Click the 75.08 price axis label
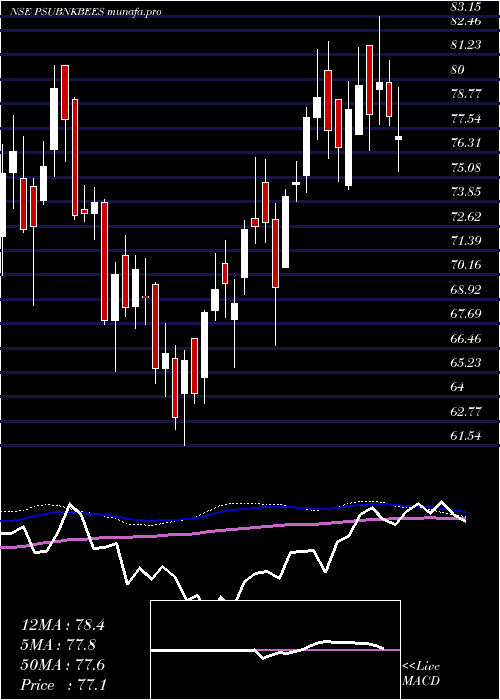The image size is (500, 700). (x=467, y=167)
